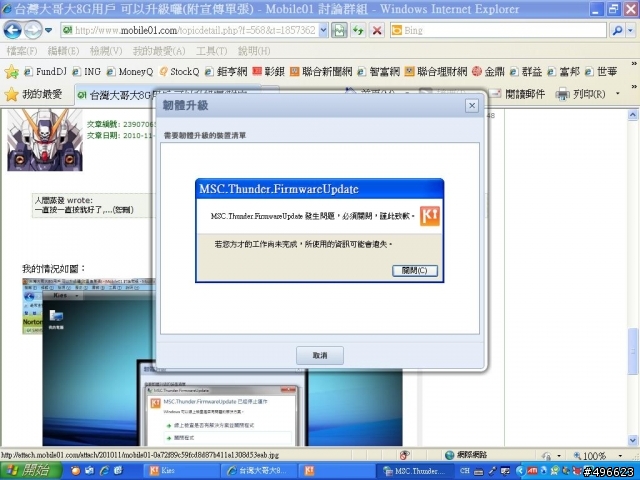
Task: Open the 我的最愛(A) menu
Action: pos(159,51)
